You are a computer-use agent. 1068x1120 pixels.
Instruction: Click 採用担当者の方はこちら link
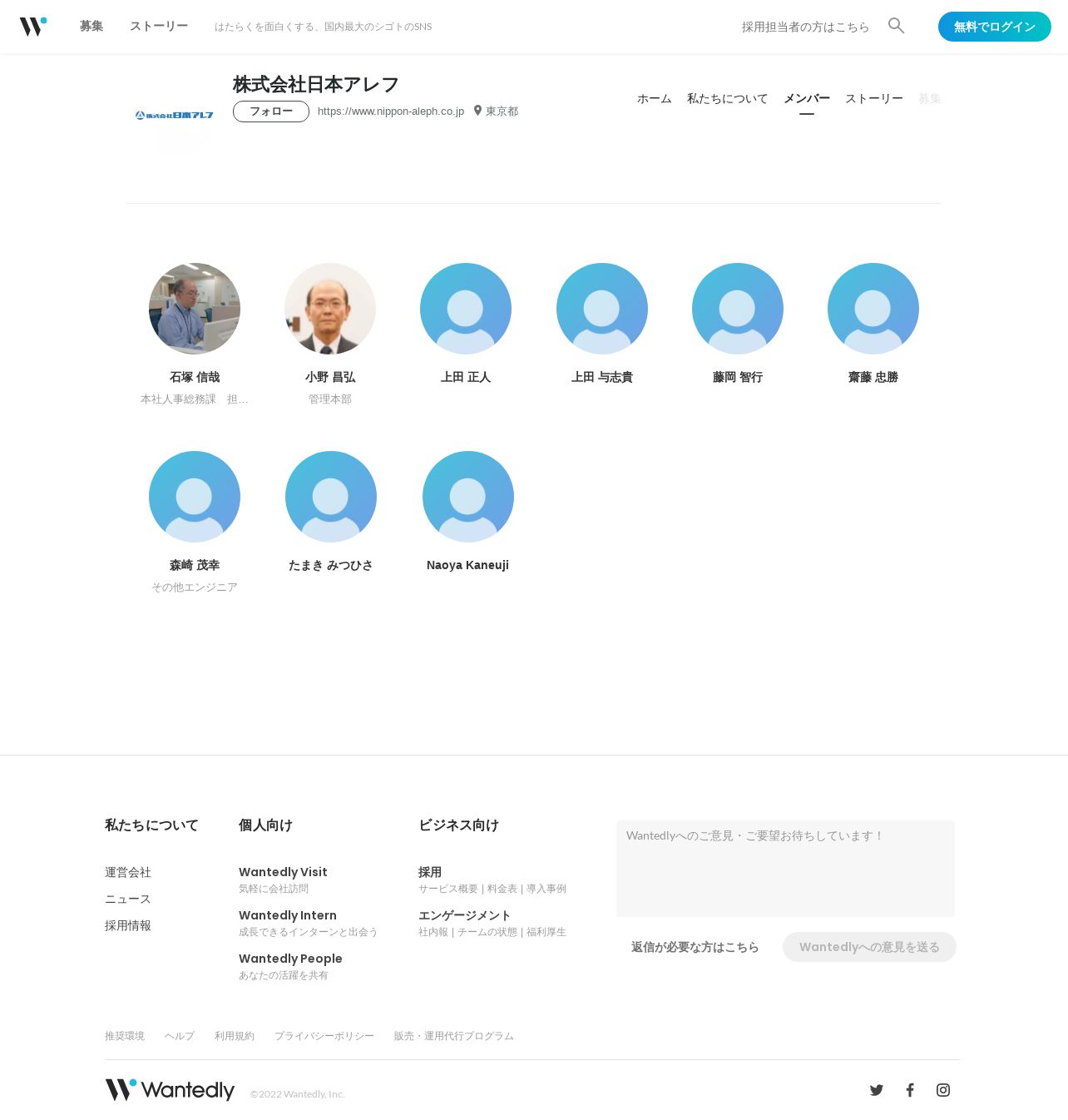[806, 27]
